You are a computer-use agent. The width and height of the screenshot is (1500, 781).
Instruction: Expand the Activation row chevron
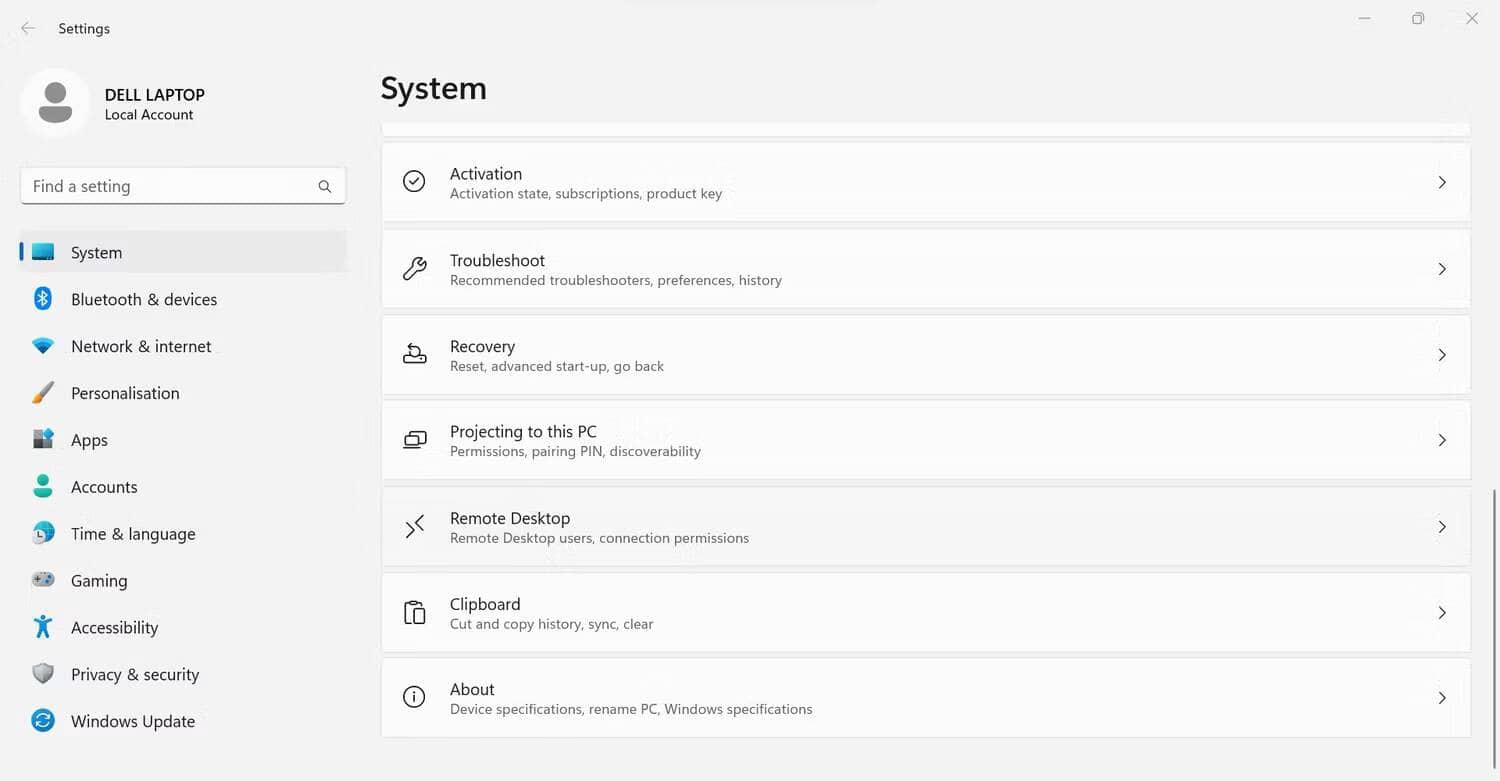pyautogui.click(x=1441, y=182)
